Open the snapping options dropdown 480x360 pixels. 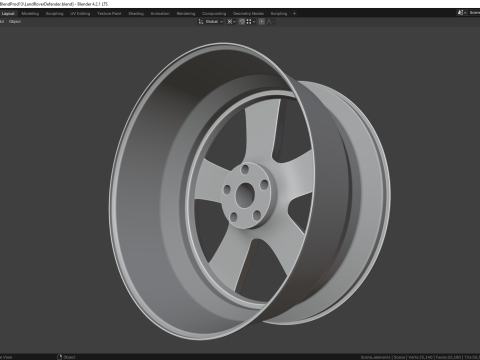[x=251, y=22]
